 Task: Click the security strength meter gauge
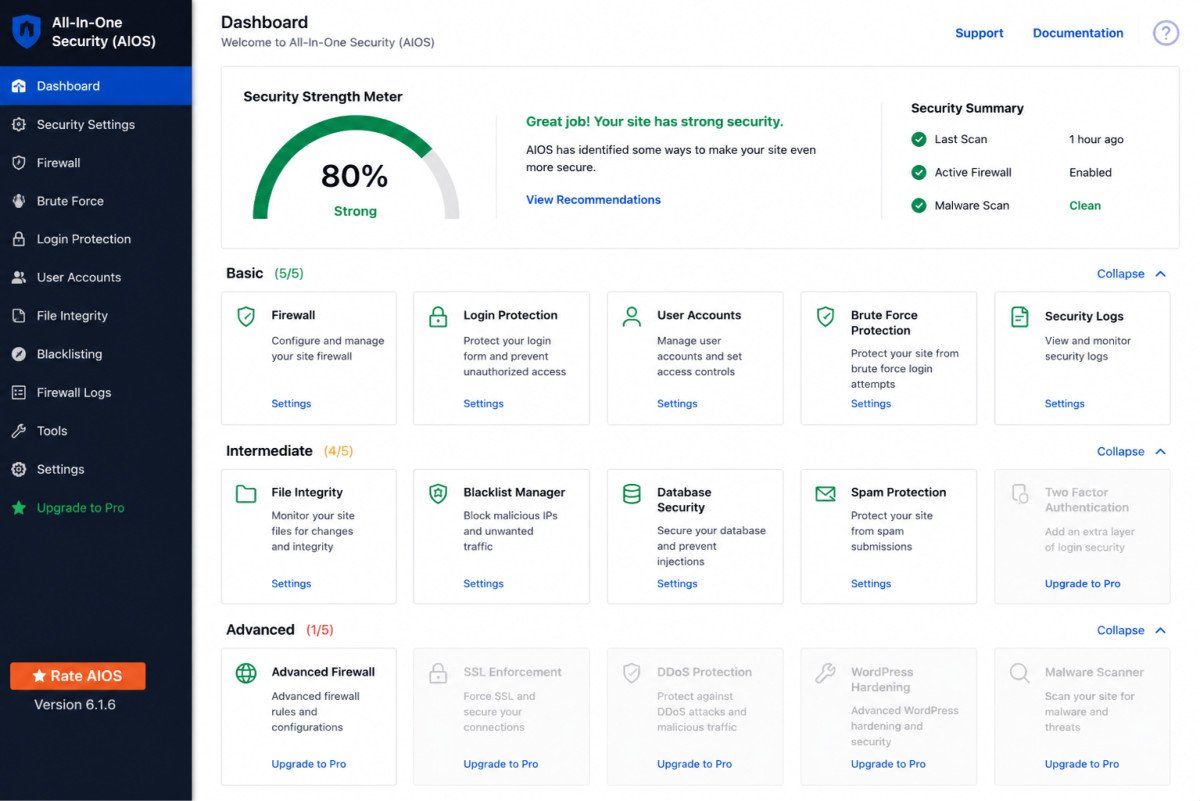pos(356,167)
